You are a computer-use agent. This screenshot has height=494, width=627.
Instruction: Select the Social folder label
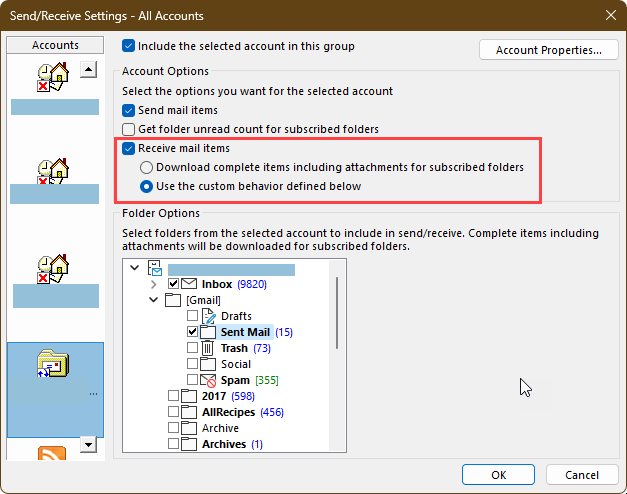(236, 364)
